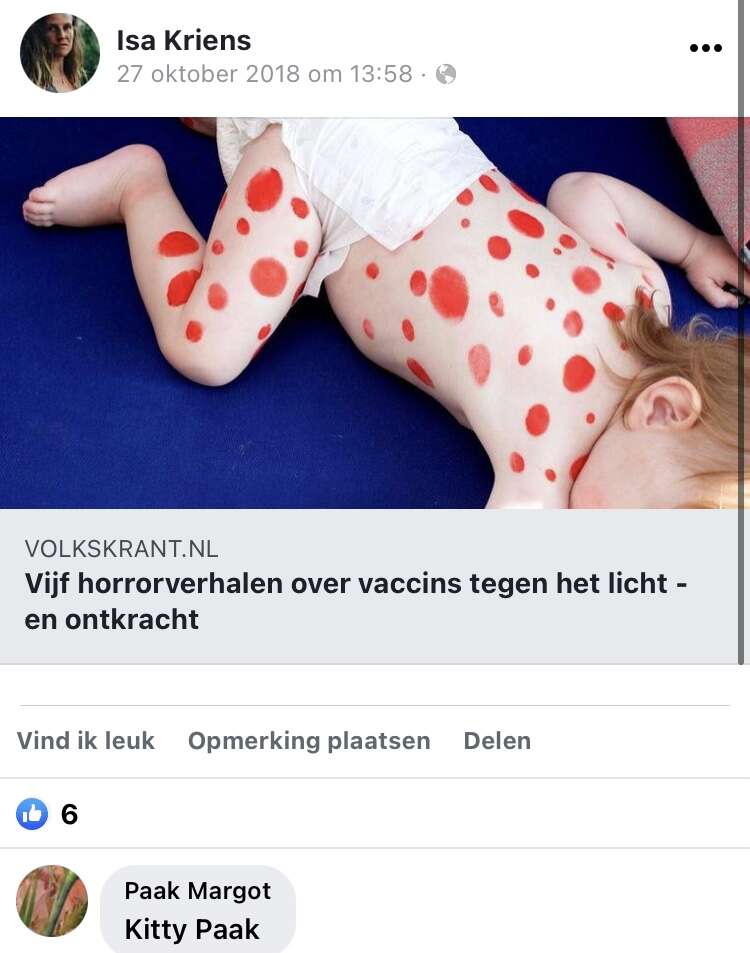Click Delen to share the post

tap(497, 741)
